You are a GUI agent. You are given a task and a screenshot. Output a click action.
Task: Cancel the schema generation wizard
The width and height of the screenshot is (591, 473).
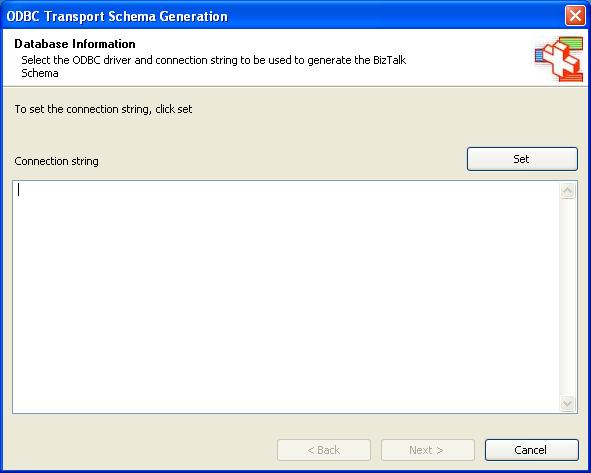tap(531, 450)
